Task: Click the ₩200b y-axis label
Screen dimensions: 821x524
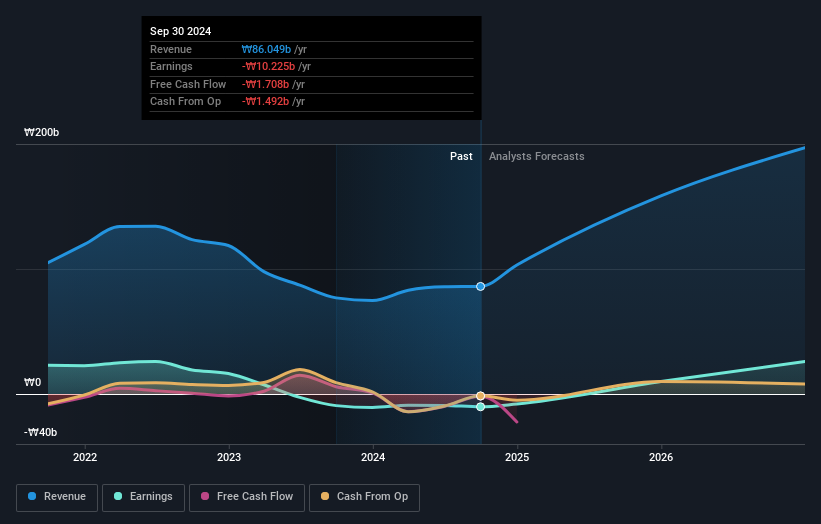Action: click(41, 132)
